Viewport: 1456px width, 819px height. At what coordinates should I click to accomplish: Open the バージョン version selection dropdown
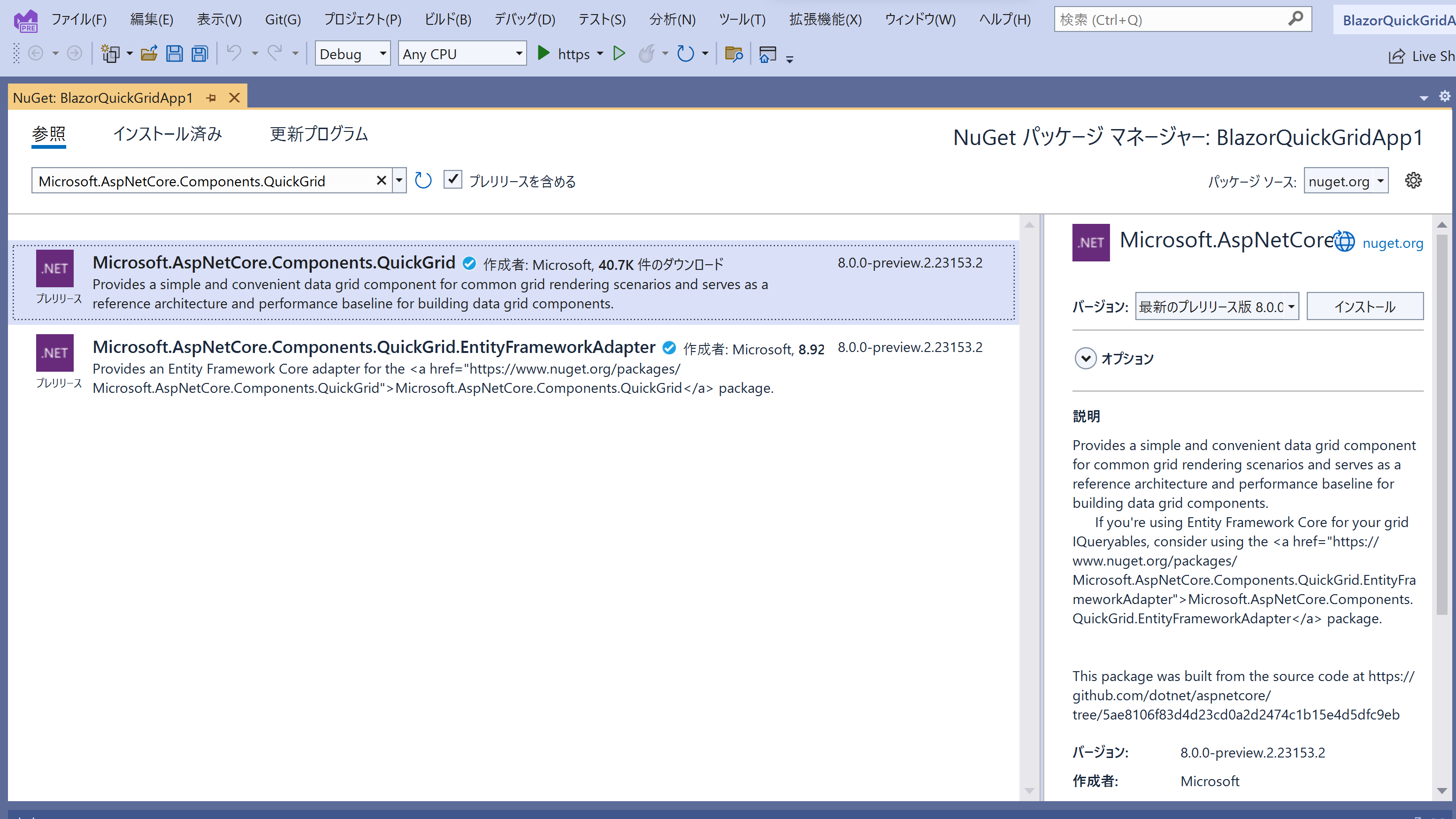click(x=1216, y=306)
